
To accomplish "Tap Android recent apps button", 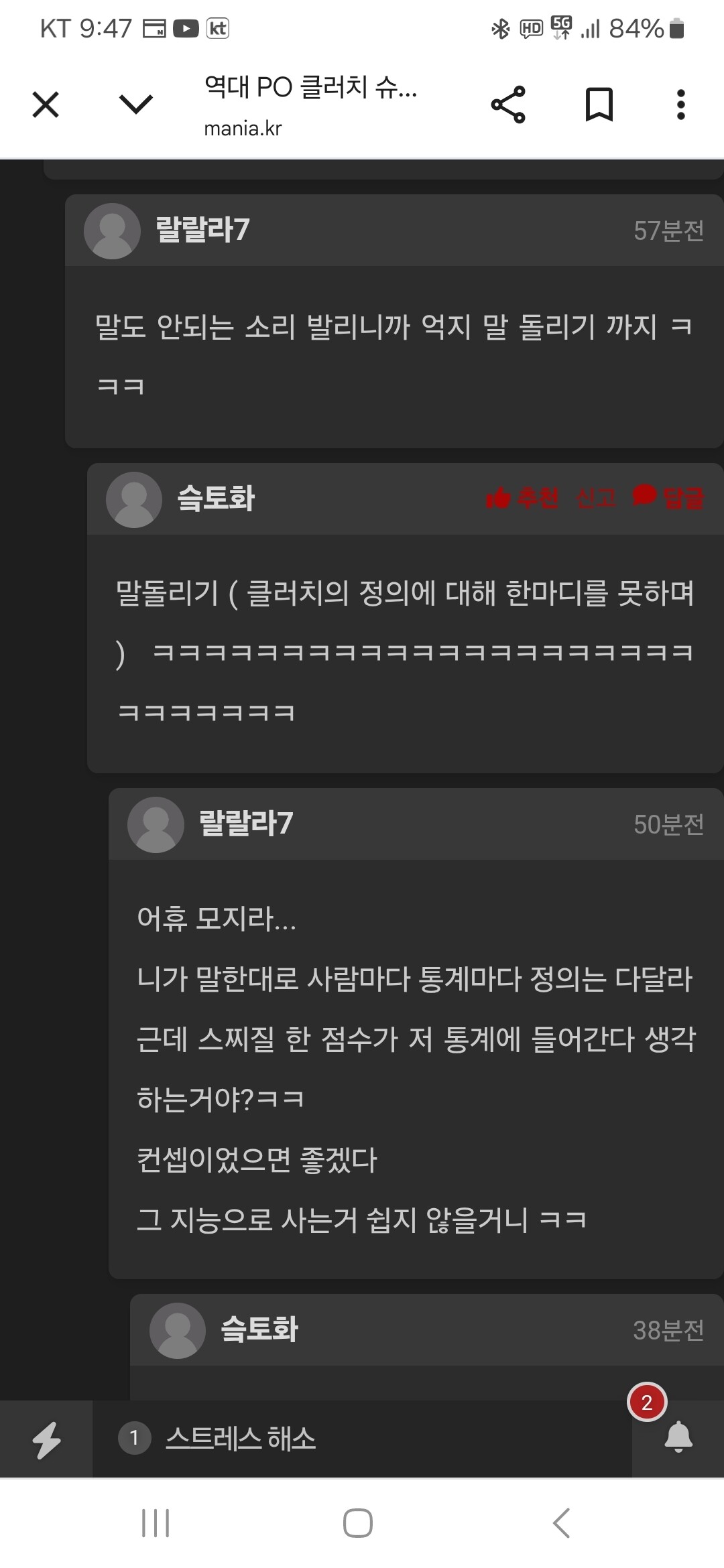I will (156, 1522).
